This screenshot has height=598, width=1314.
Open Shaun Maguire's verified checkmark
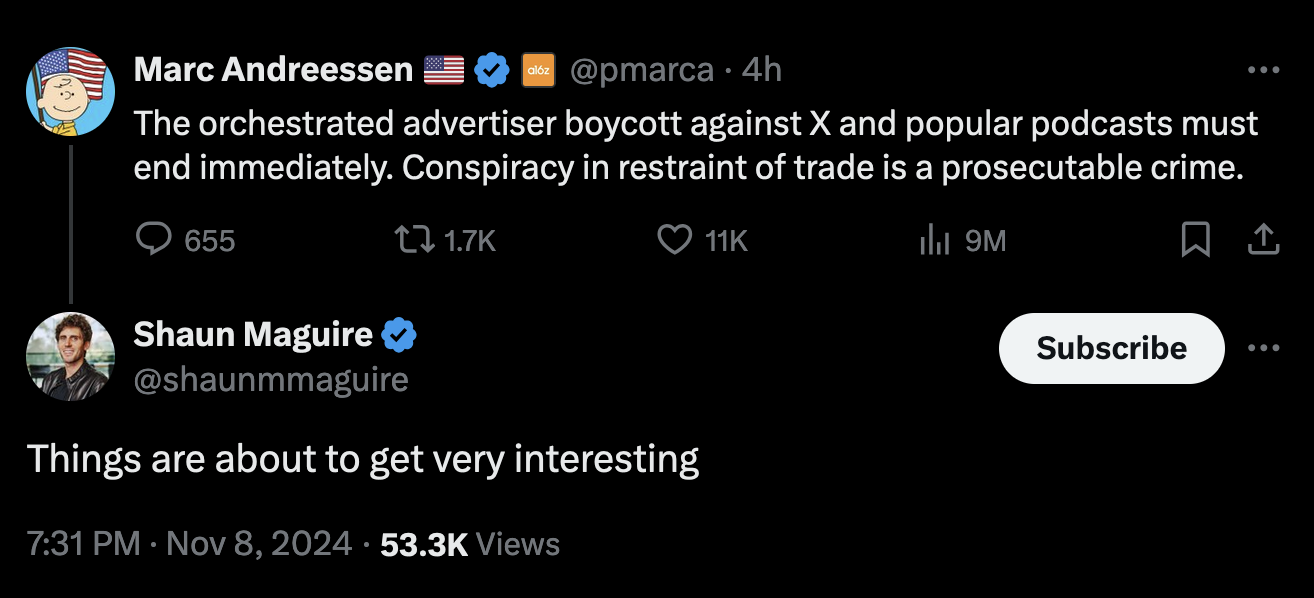click(x=400, y=334)
